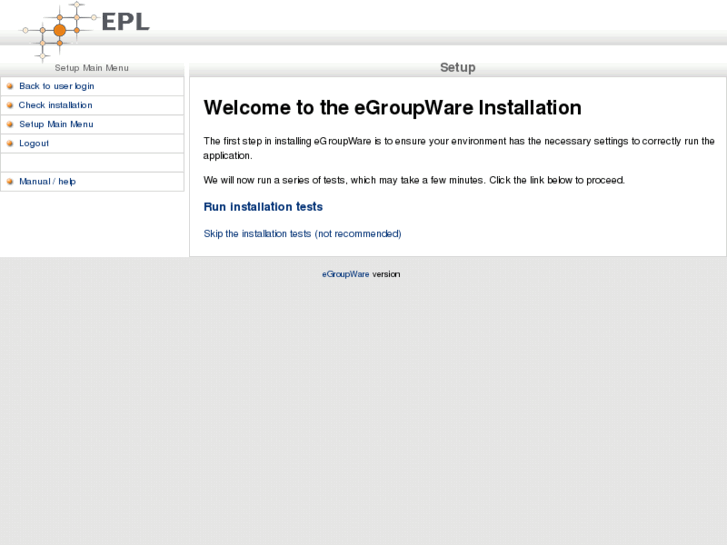Screen dimensions: 727x545
Task: Open the Manual / help page
Action: click(x=47, y=181)
